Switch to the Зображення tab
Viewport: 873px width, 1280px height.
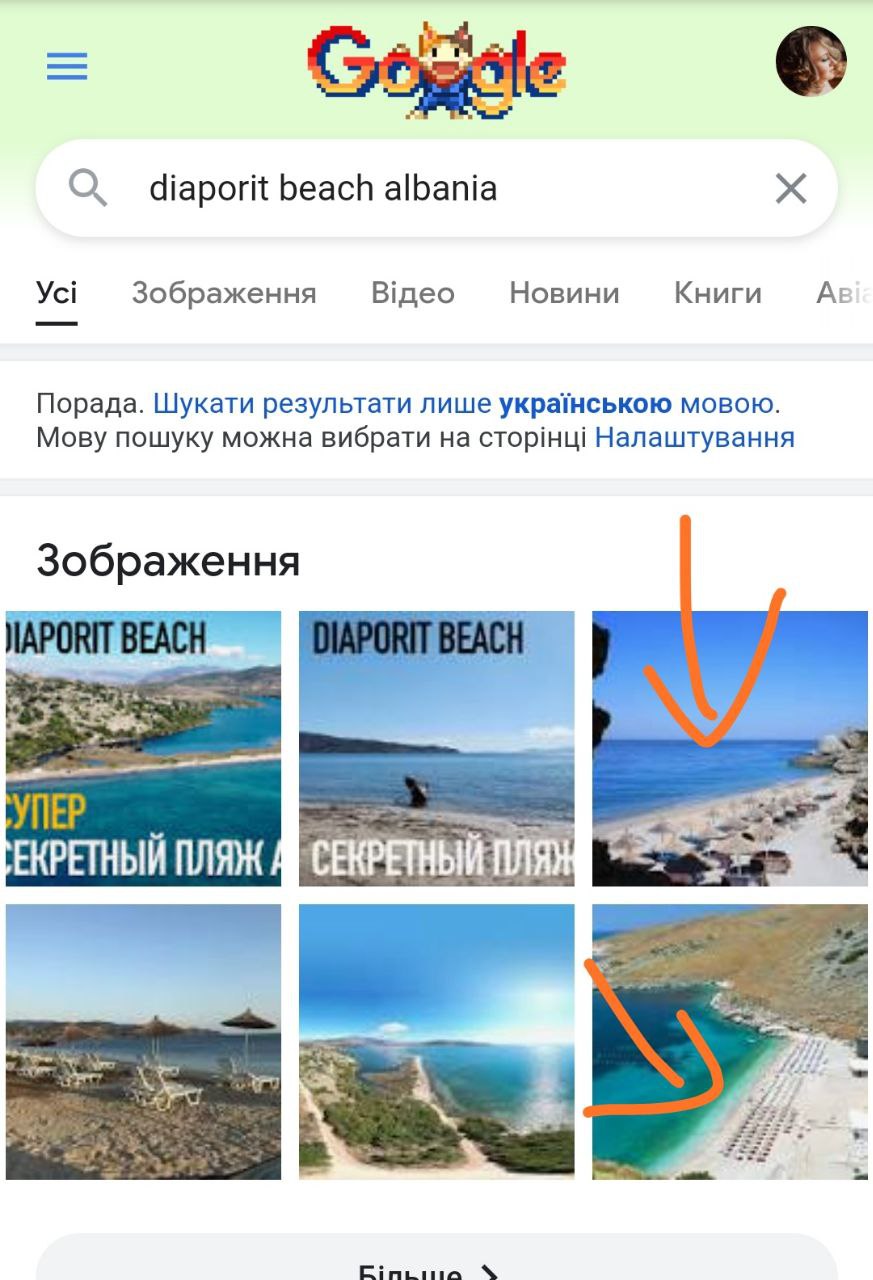coord(224,293)
